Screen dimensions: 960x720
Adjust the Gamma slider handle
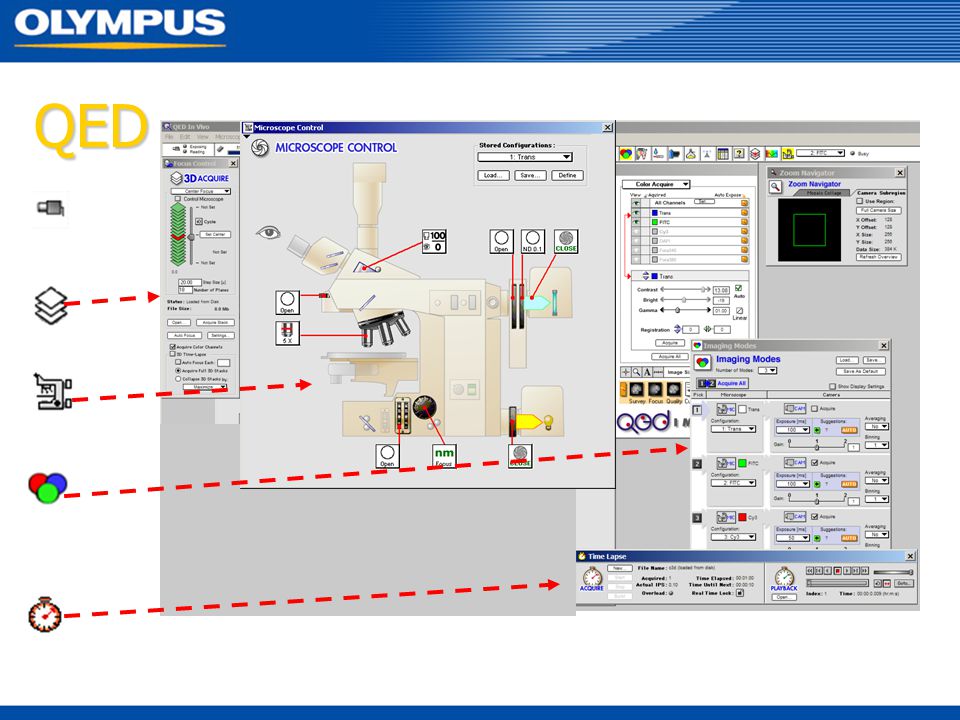(678, 310)
